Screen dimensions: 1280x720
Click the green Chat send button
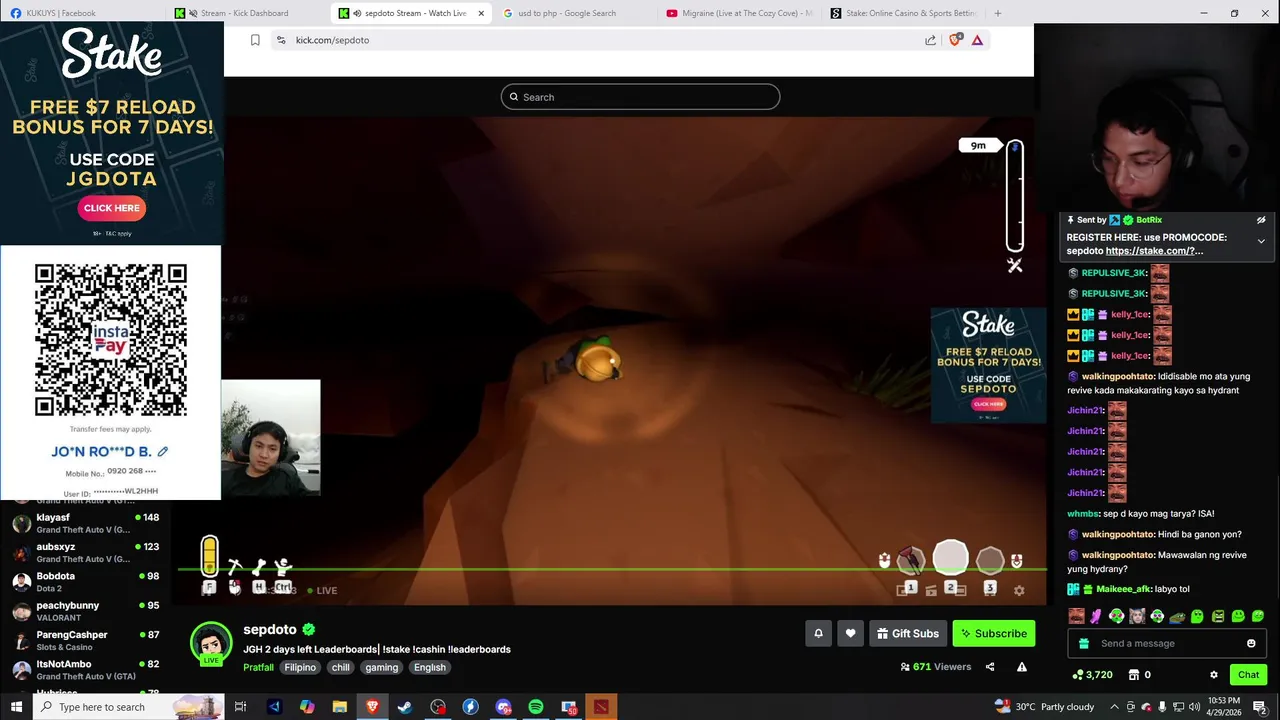tap(1248, 675)
